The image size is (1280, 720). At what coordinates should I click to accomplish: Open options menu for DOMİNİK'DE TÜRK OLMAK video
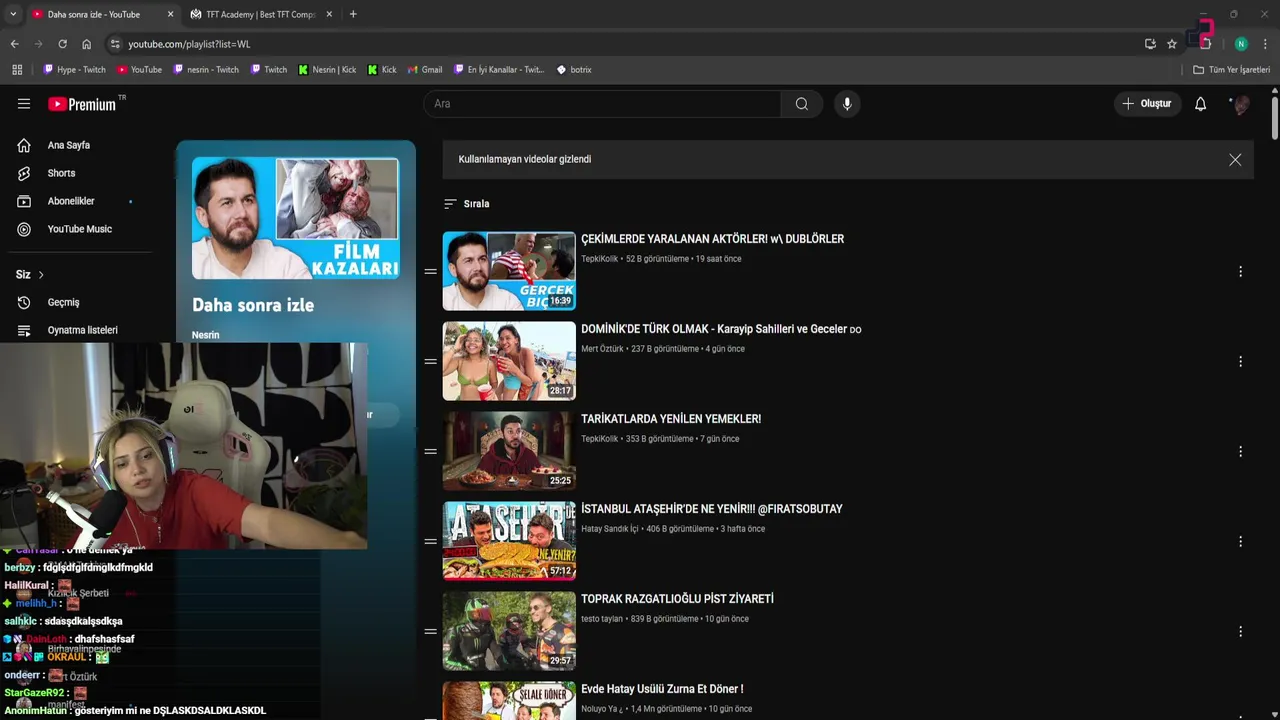[1240, 362]
